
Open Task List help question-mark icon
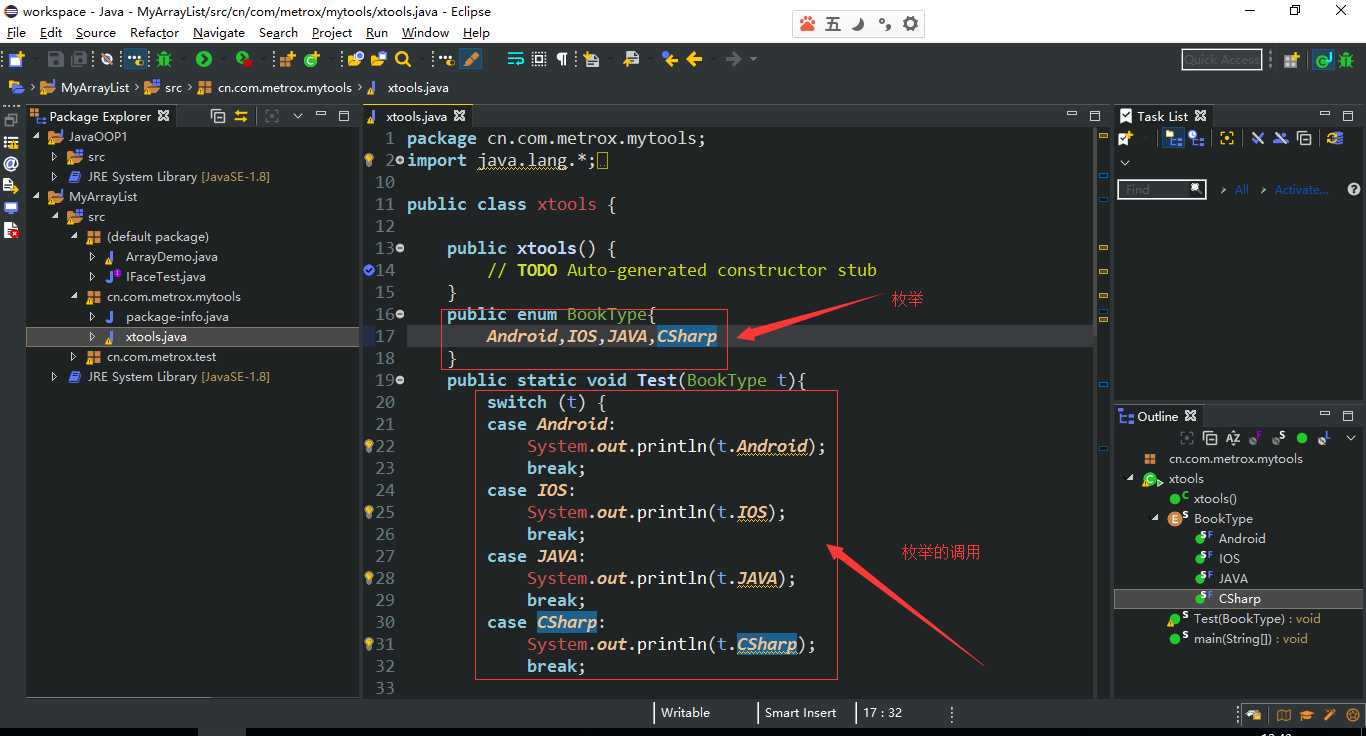click(x=1353, y=189)
